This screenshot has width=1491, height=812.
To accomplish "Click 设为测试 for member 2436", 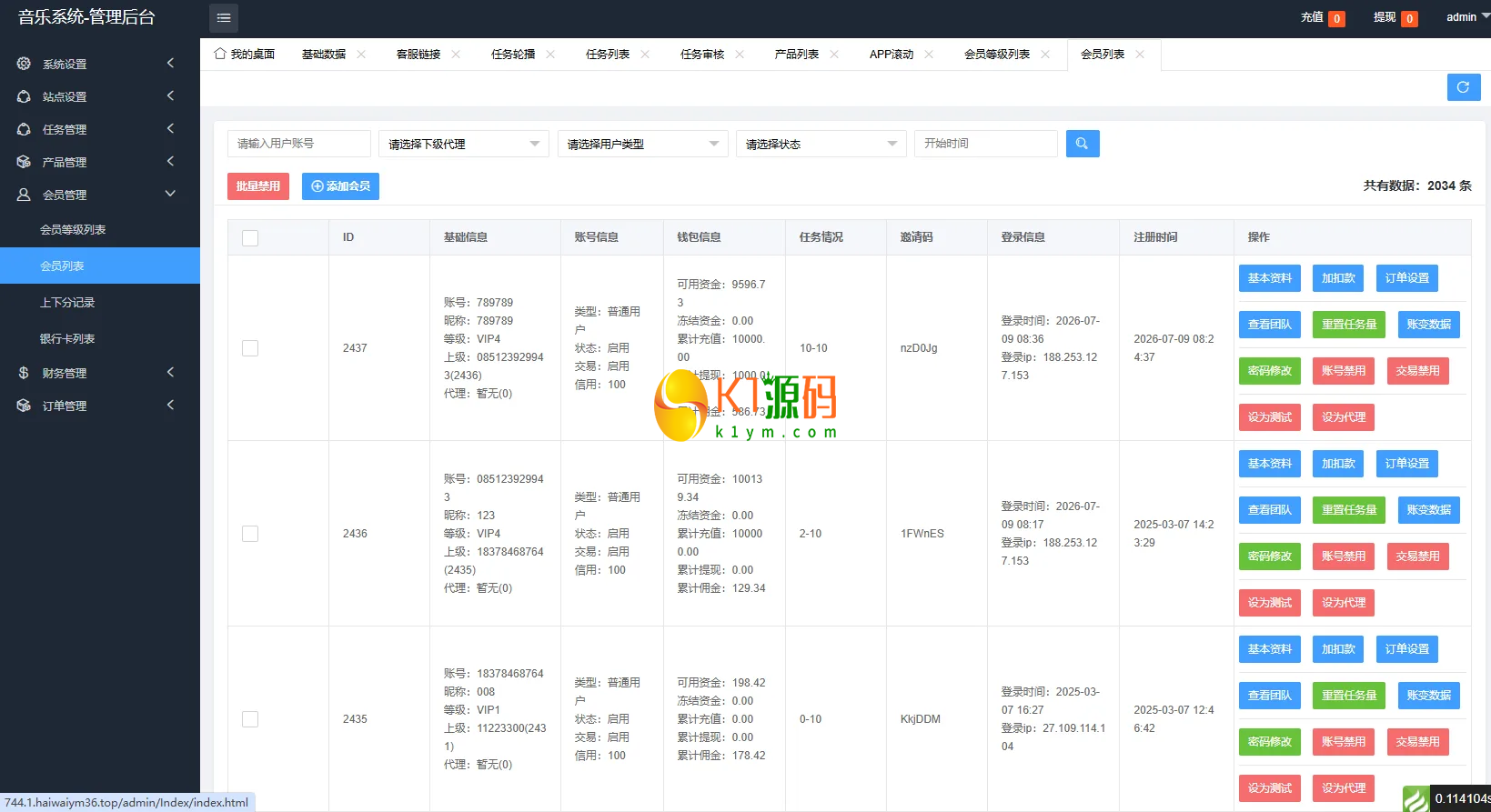I will (x=1270, y=603).
